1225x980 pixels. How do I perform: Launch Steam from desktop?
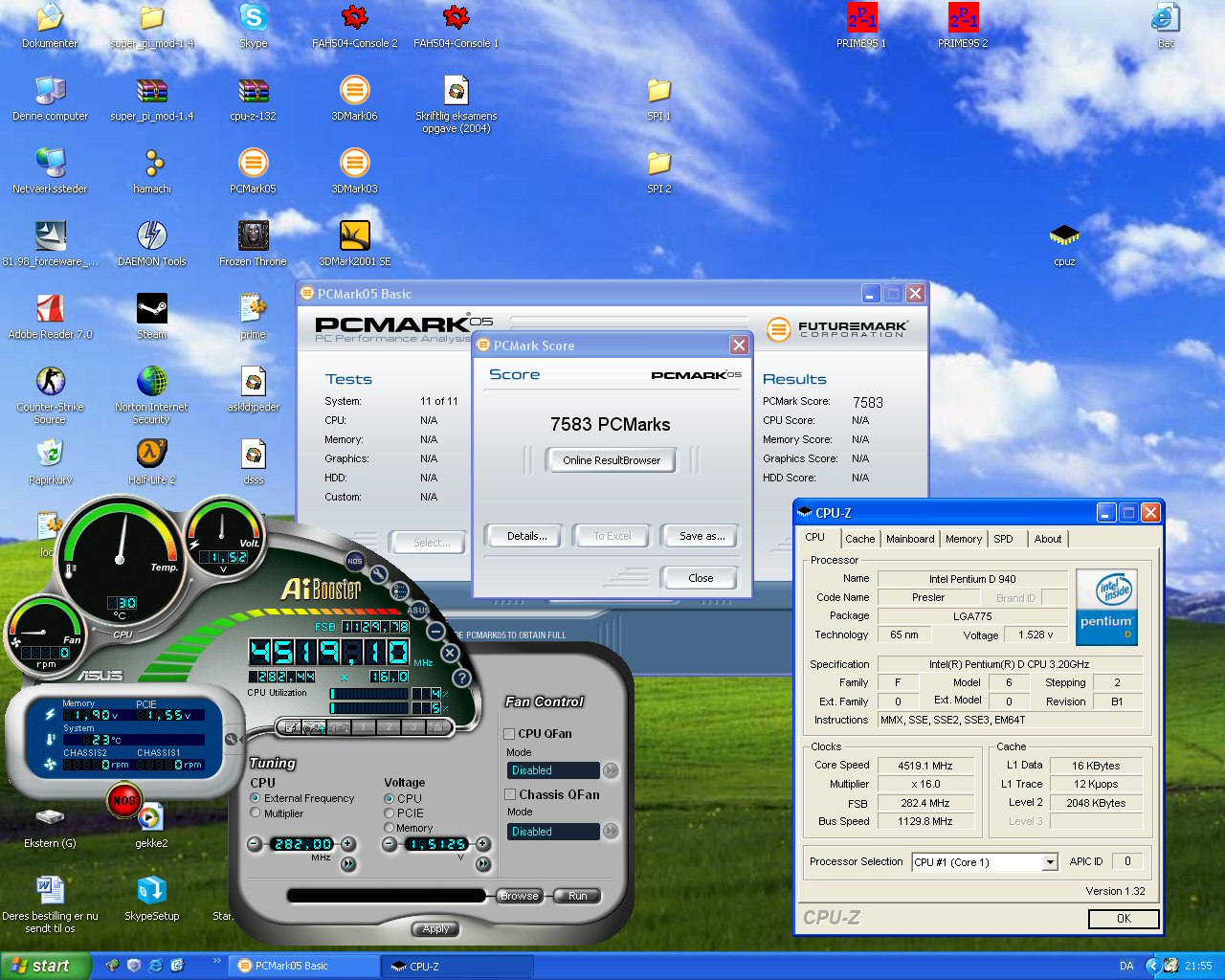tap(151, 317)
